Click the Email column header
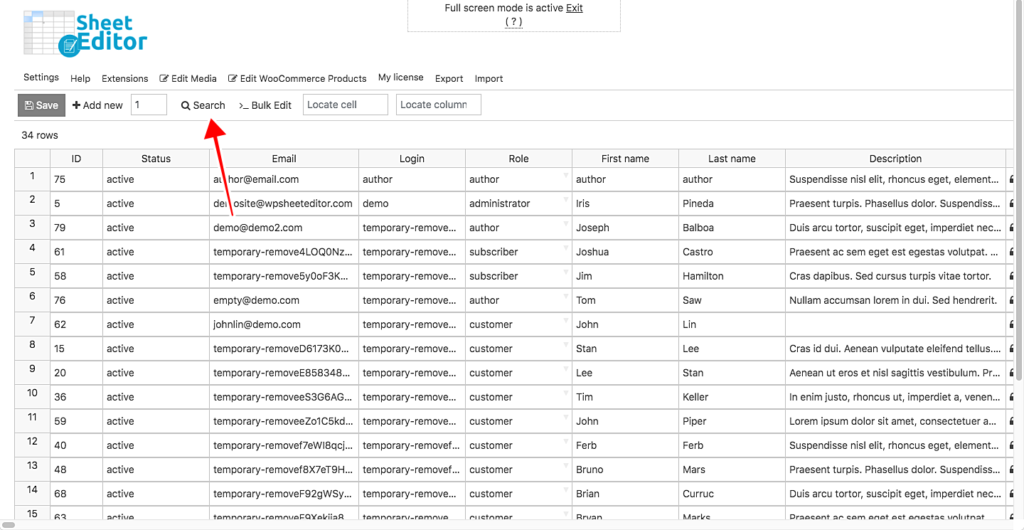This screenshot has height=530, width=1024. [x=284, y=158]
